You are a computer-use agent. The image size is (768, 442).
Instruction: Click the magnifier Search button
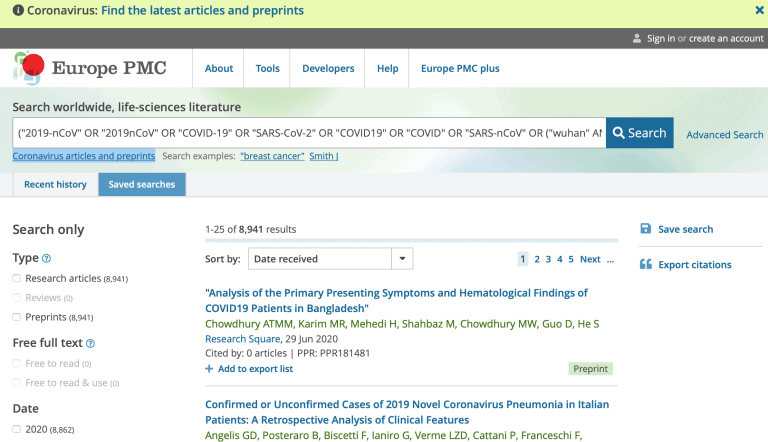(x=640, y=133)
